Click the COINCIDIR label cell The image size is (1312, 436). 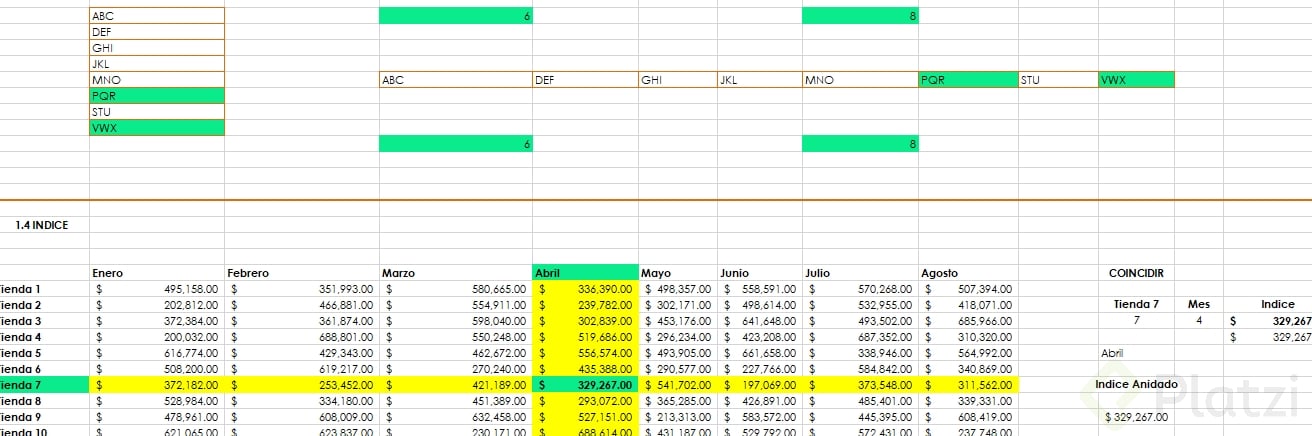coord(1136,272)
